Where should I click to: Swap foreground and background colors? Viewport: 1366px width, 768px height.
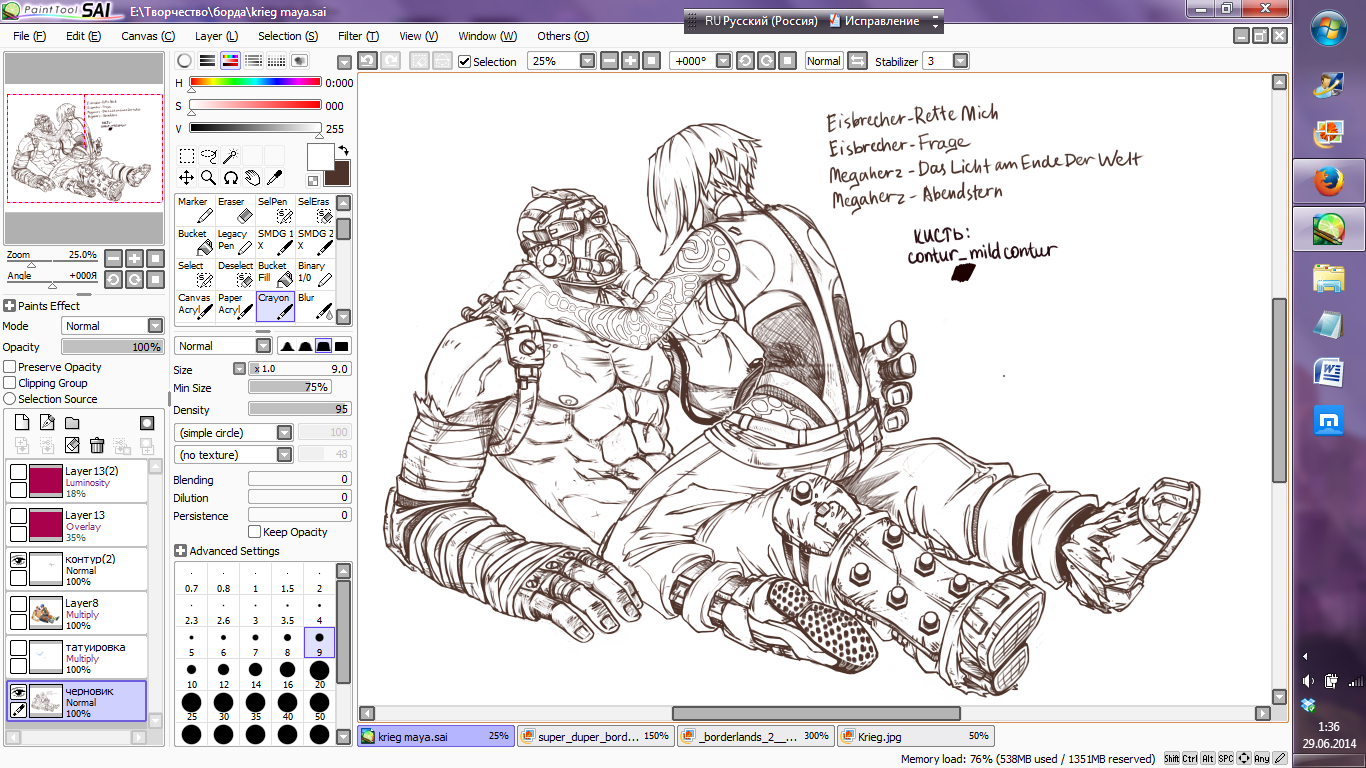343,151
